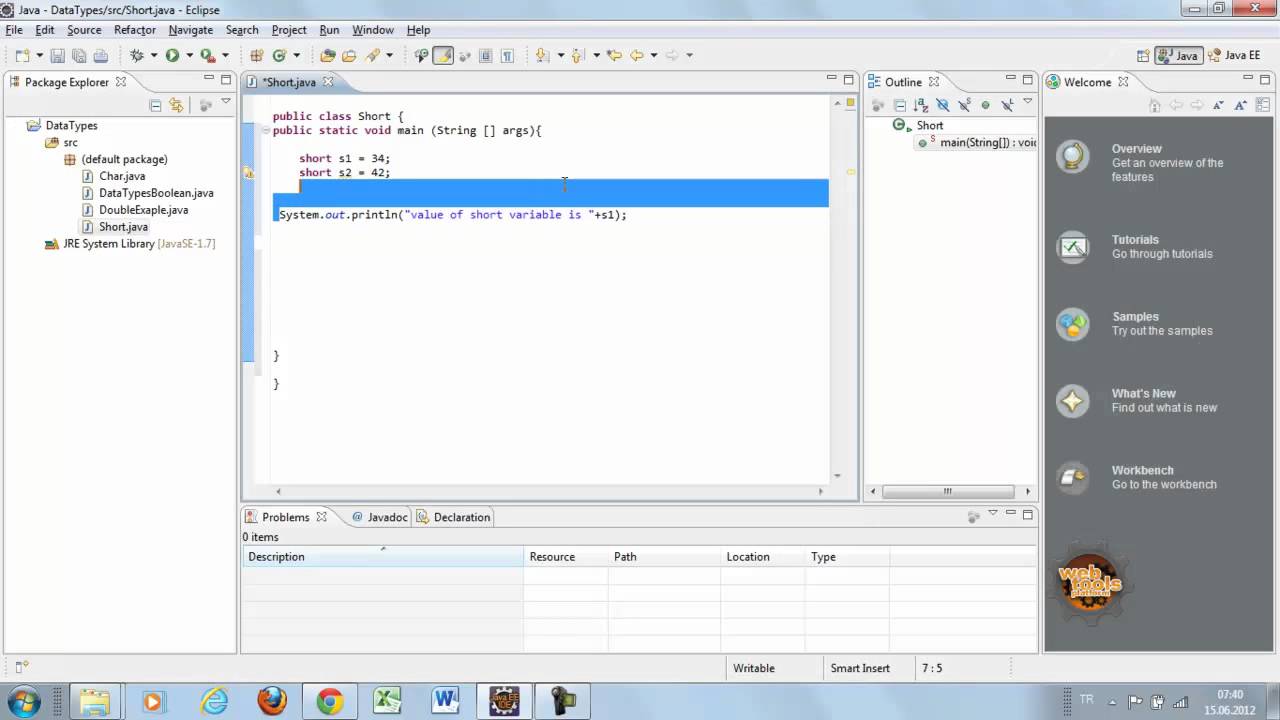Click the Back navigation arrow in toolbar

click(636, 56)
